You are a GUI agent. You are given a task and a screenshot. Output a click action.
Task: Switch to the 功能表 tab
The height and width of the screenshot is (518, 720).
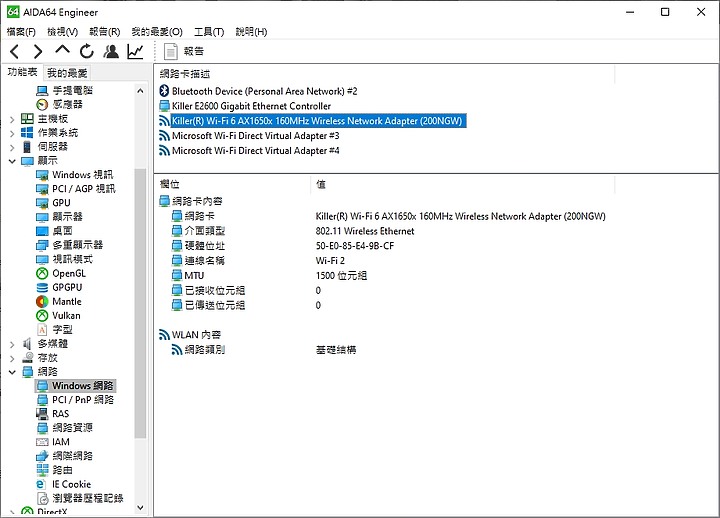pyautogui.click(x=22, y=72)
